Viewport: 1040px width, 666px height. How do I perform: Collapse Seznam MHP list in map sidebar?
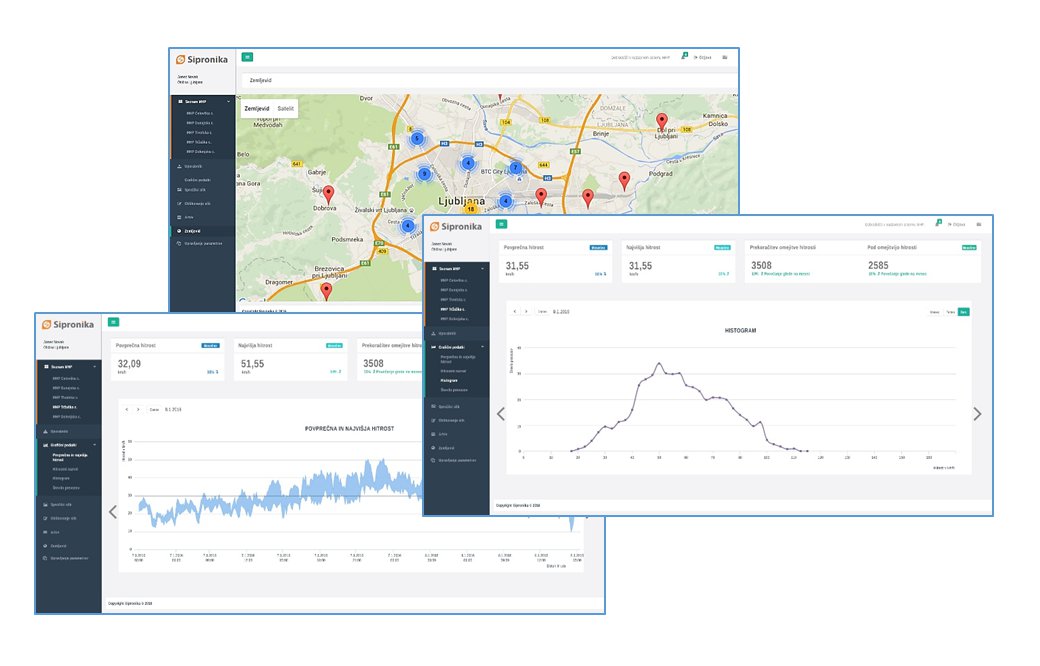tap(228, 101)
